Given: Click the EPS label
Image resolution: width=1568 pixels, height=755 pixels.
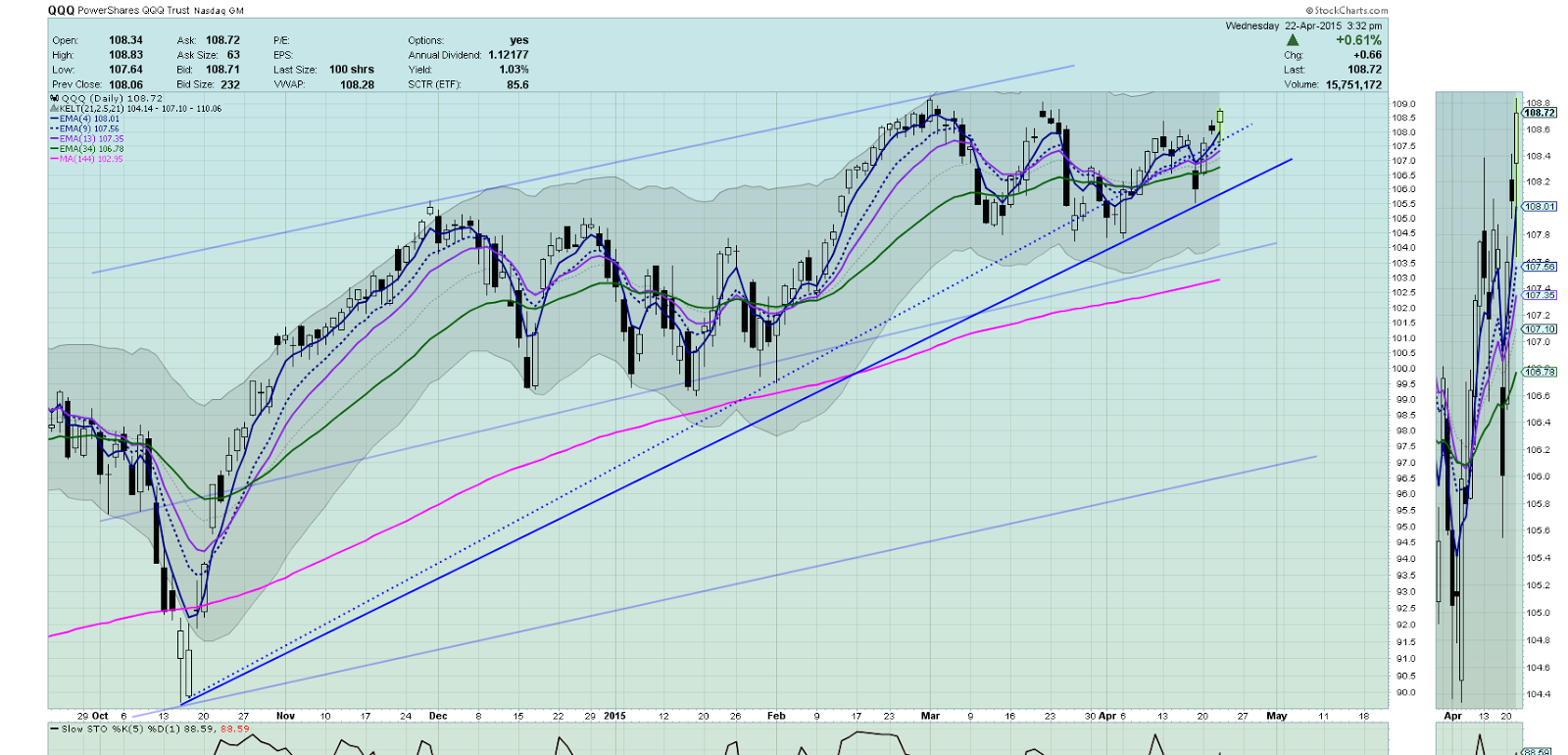Looking at the screenshot, I should tap(282, 55).
